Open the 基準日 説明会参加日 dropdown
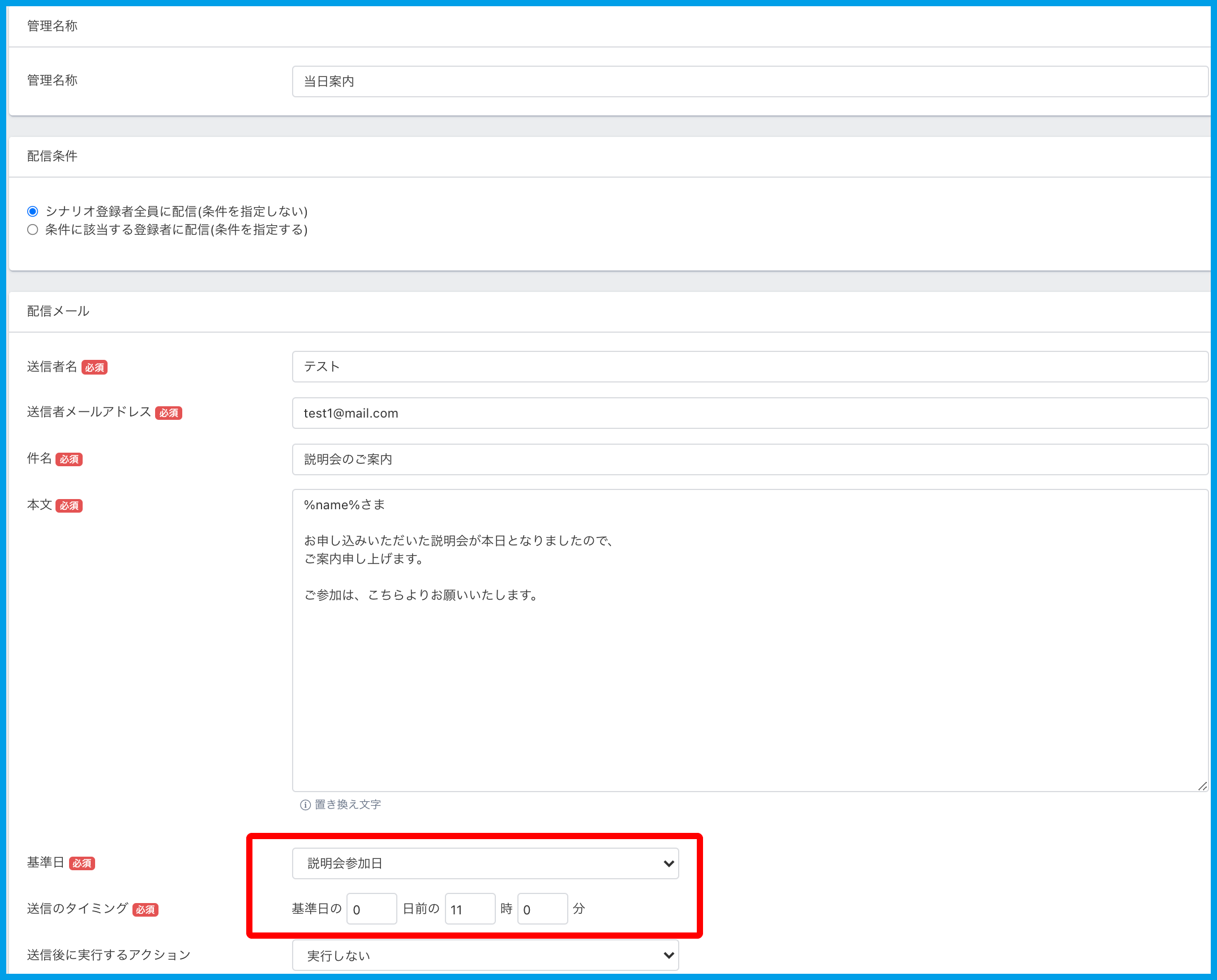 (x=485, y=863)
